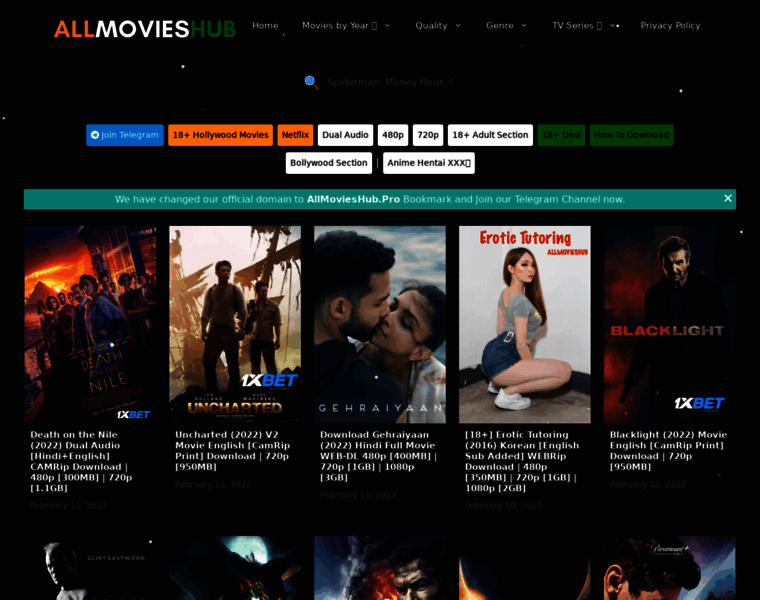Open the Uncharted movie poster
This screenshot has height=600, width=760.
235,324
